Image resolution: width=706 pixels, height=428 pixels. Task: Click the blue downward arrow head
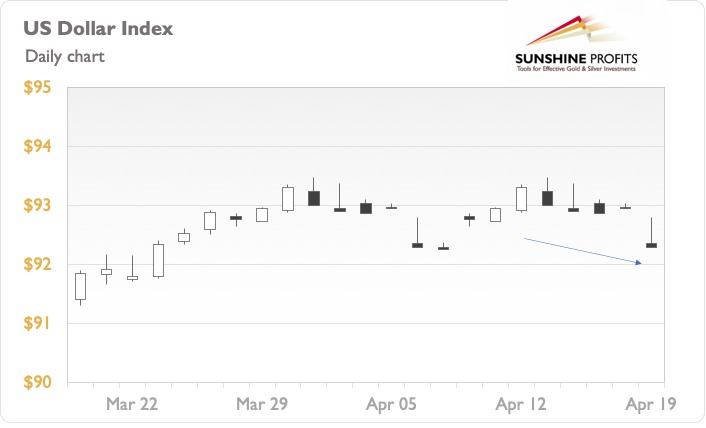click(x=638, y=262)
